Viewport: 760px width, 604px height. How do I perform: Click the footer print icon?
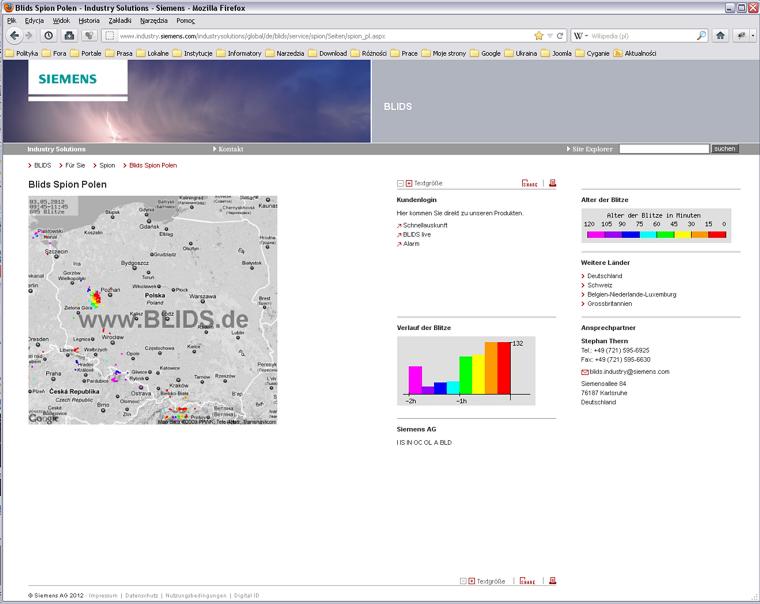point(552,581)
